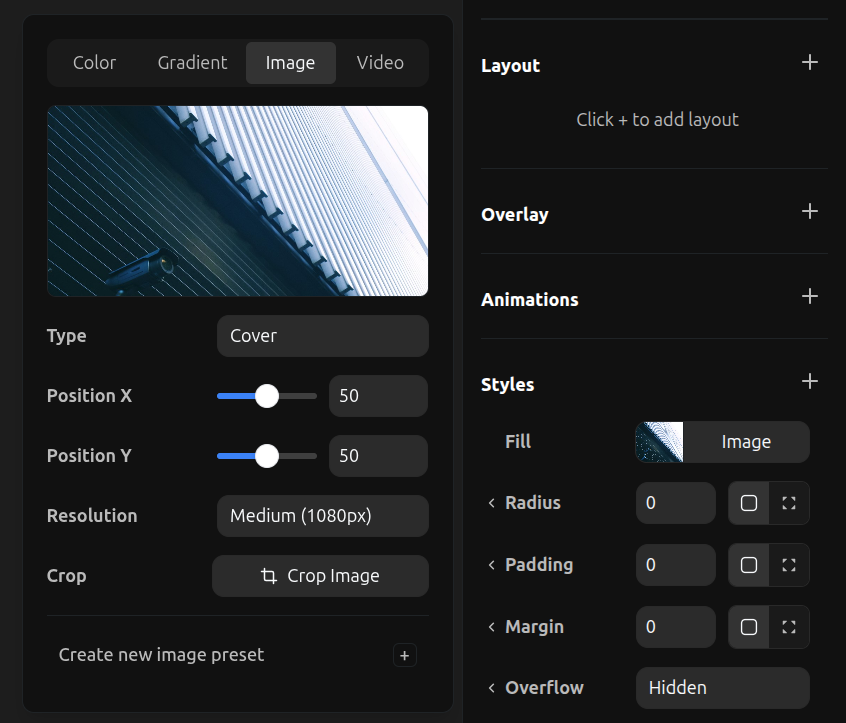
Task: Open the Type dropdown showing Cover
Action: (322, 336)
